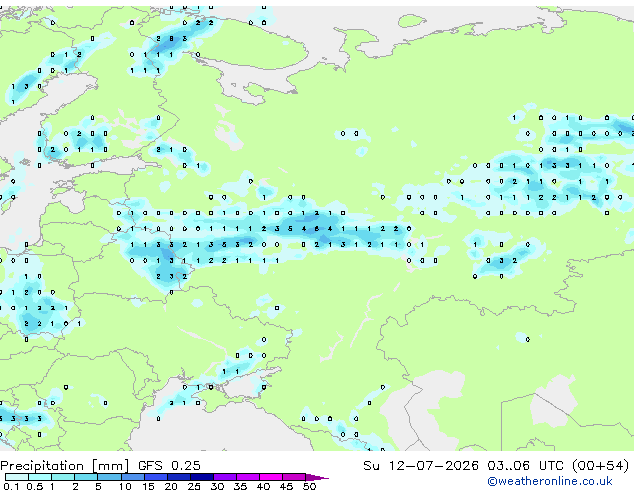Screen dimensions: 634x490
Task: Click the legend label '45'
Action: tap(286, 486)
